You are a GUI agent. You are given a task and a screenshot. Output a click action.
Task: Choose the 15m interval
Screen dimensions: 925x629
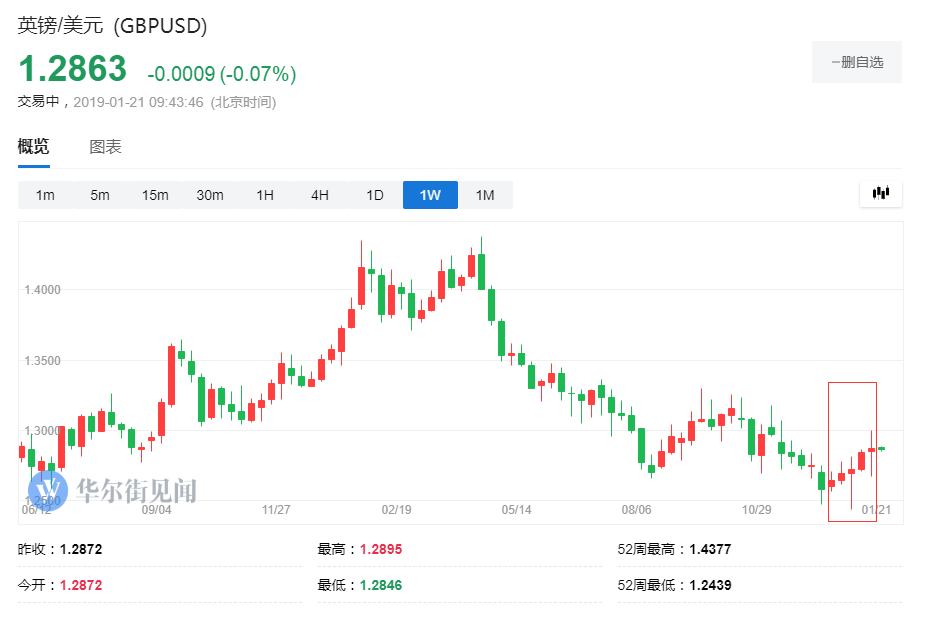click(155, 195)
